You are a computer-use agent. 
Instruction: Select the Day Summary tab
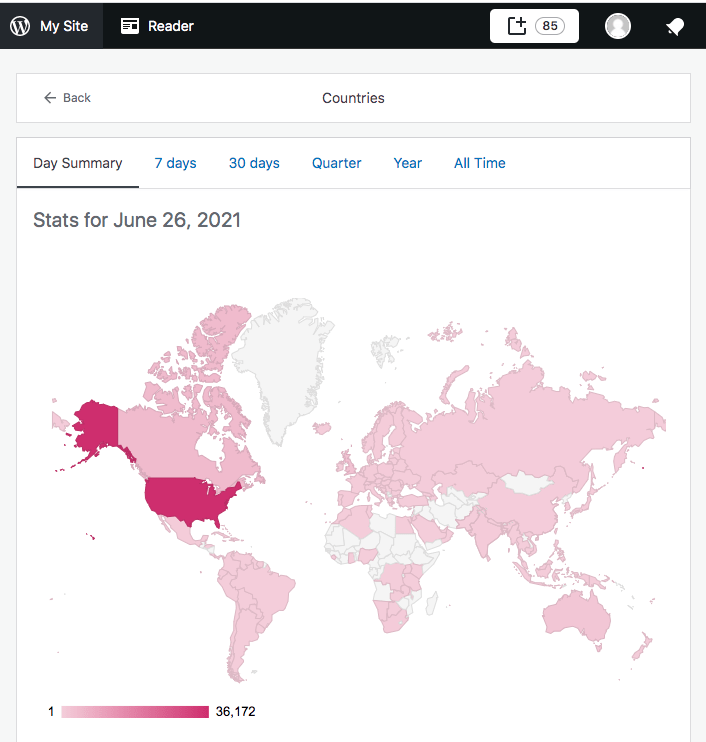(78, 163)
